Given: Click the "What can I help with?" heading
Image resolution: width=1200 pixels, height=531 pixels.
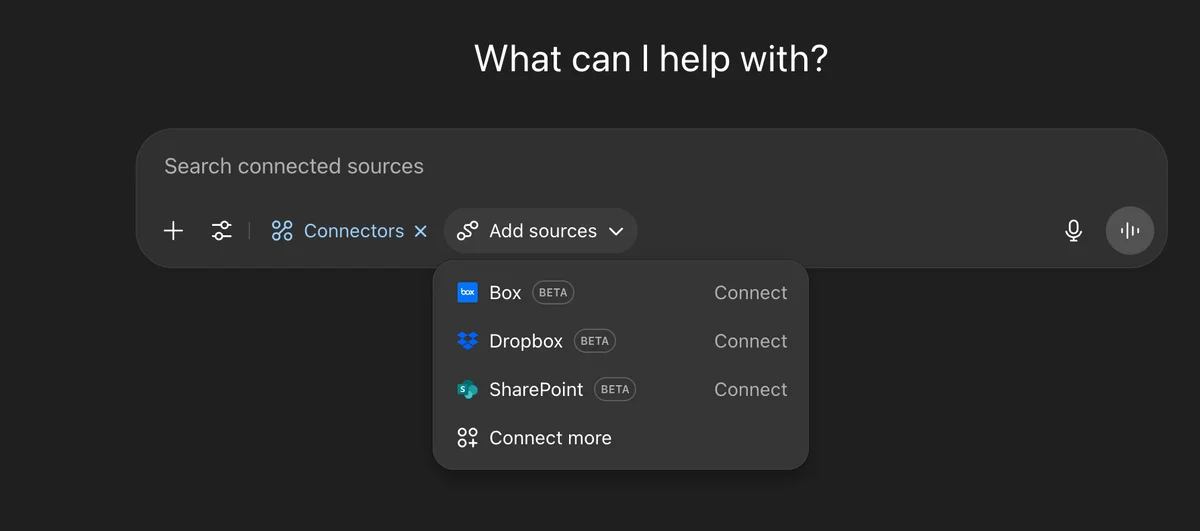Looking at the screenshot, I should point(651,58).
